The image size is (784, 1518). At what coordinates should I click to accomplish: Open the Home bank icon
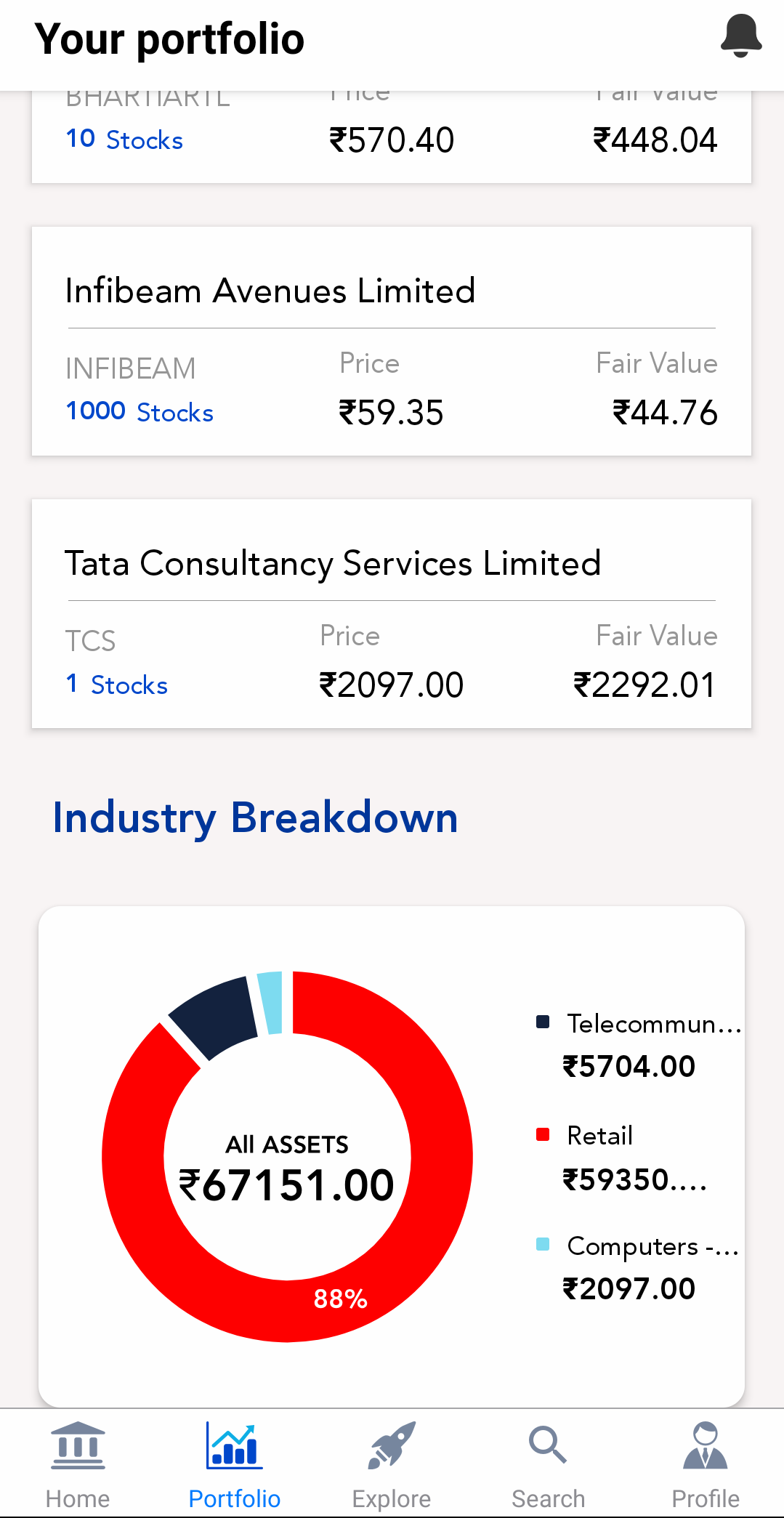tap(78, 1446)
